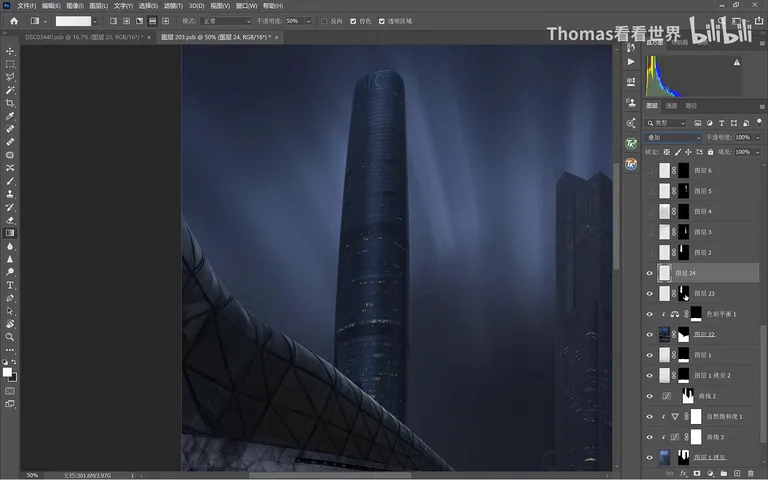
Task: Select the Hand tool
Action: (10, 324)
